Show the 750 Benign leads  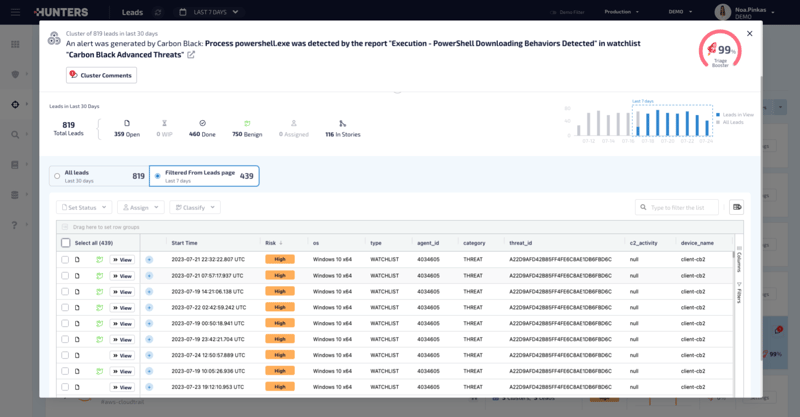pos(247,129)
